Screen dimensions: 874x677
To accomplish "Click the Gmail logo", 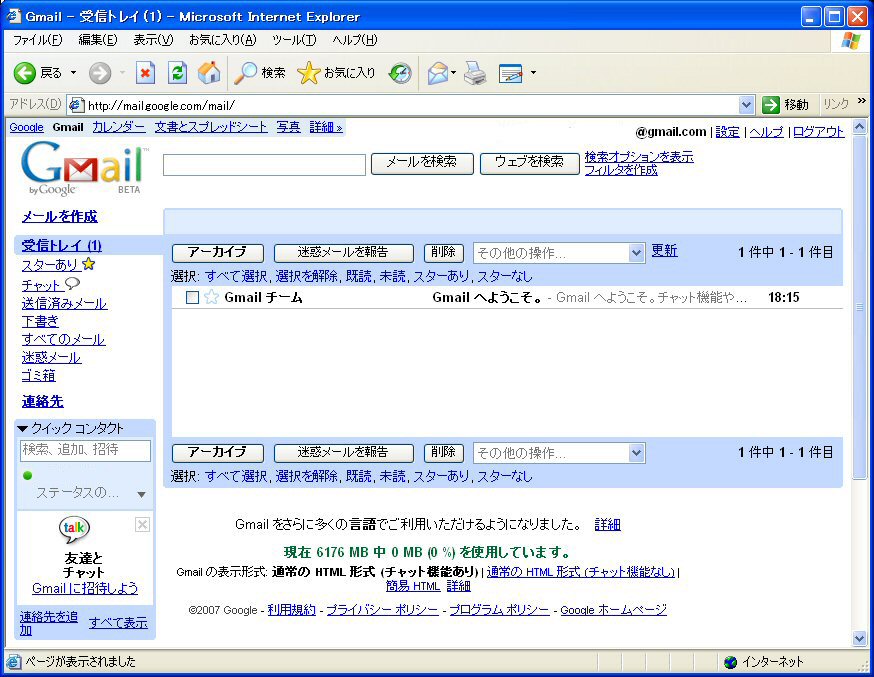I will coord(84,168).
